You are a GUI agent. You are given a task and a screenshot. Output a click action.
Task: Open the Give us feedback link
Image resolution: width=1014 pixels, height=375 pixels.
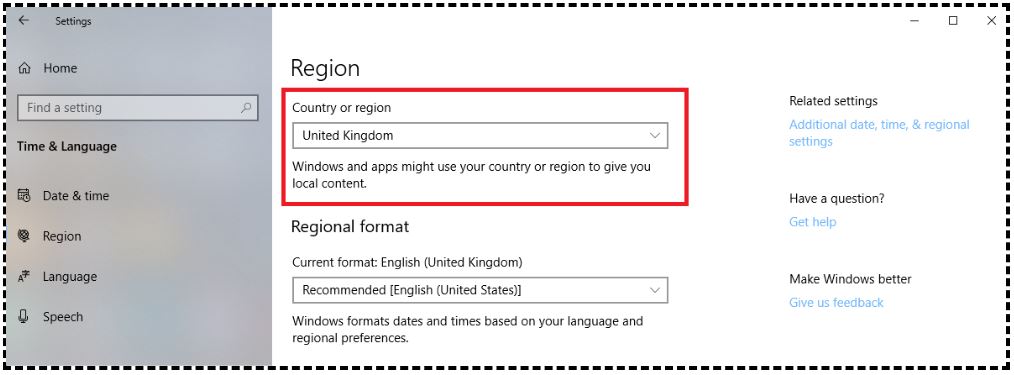coord(836,303)
